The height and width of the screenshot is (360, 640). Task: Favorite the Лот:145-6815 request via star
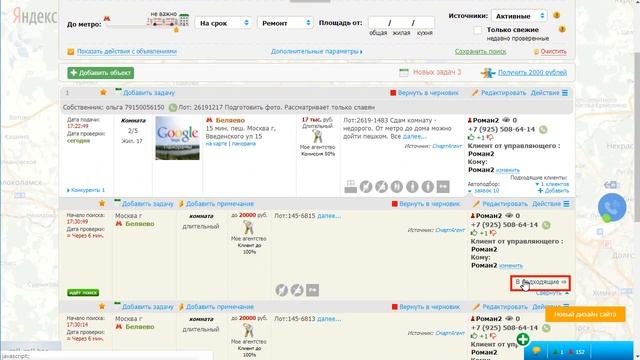pos(102,203)
